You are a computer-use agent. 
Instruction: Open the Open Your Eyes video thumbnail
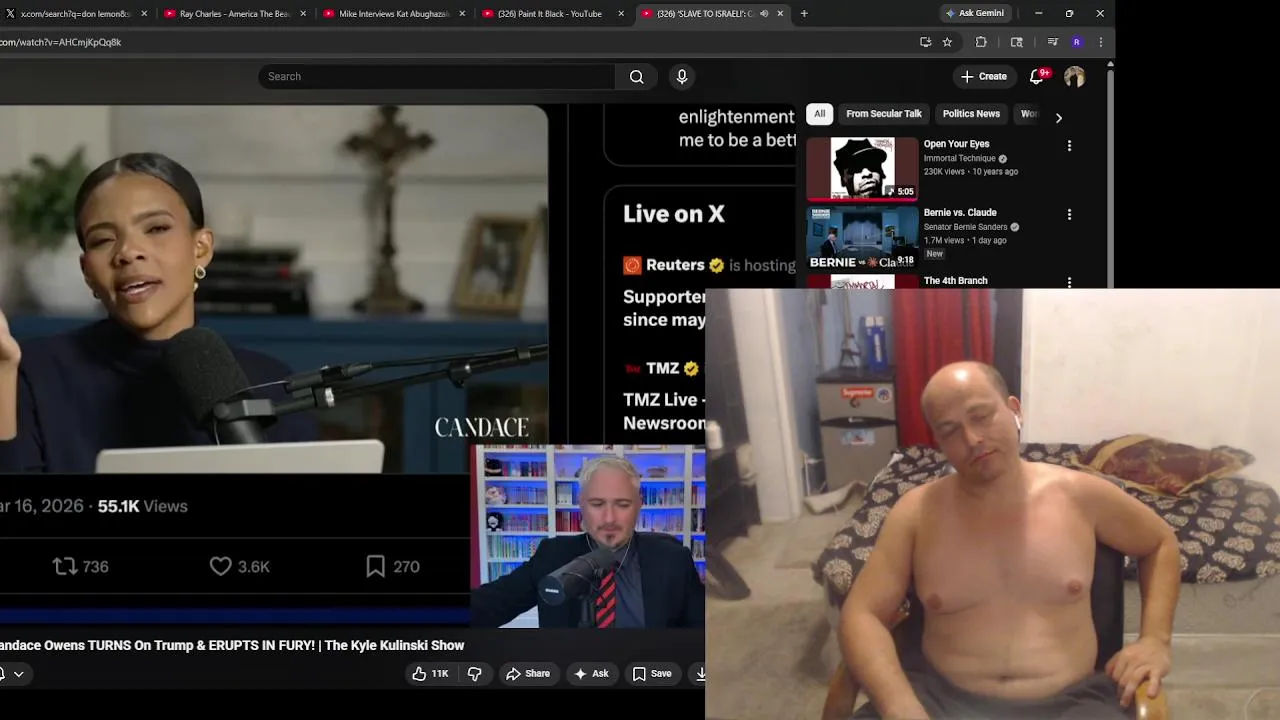point(862,169)
